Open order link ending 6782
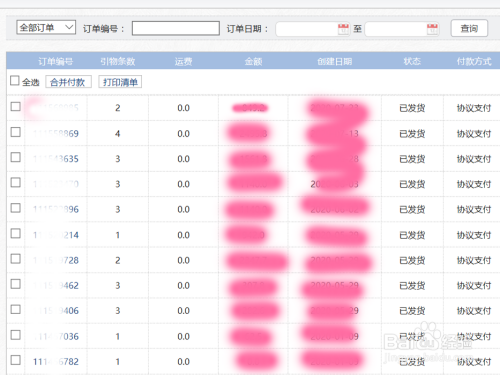The image size is (500, 375). pyautogui.click(x=56, y=362)
